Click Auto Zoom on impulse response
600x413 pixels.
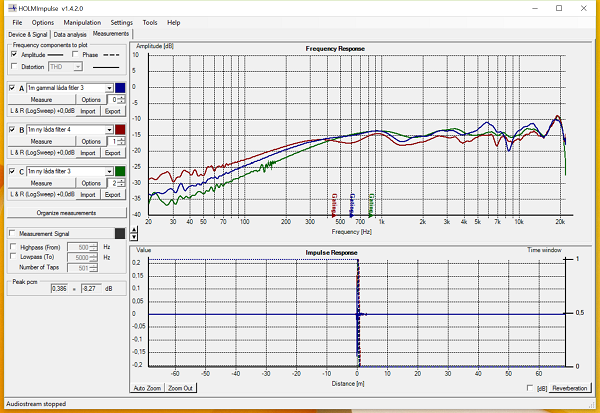click(147, 388)
